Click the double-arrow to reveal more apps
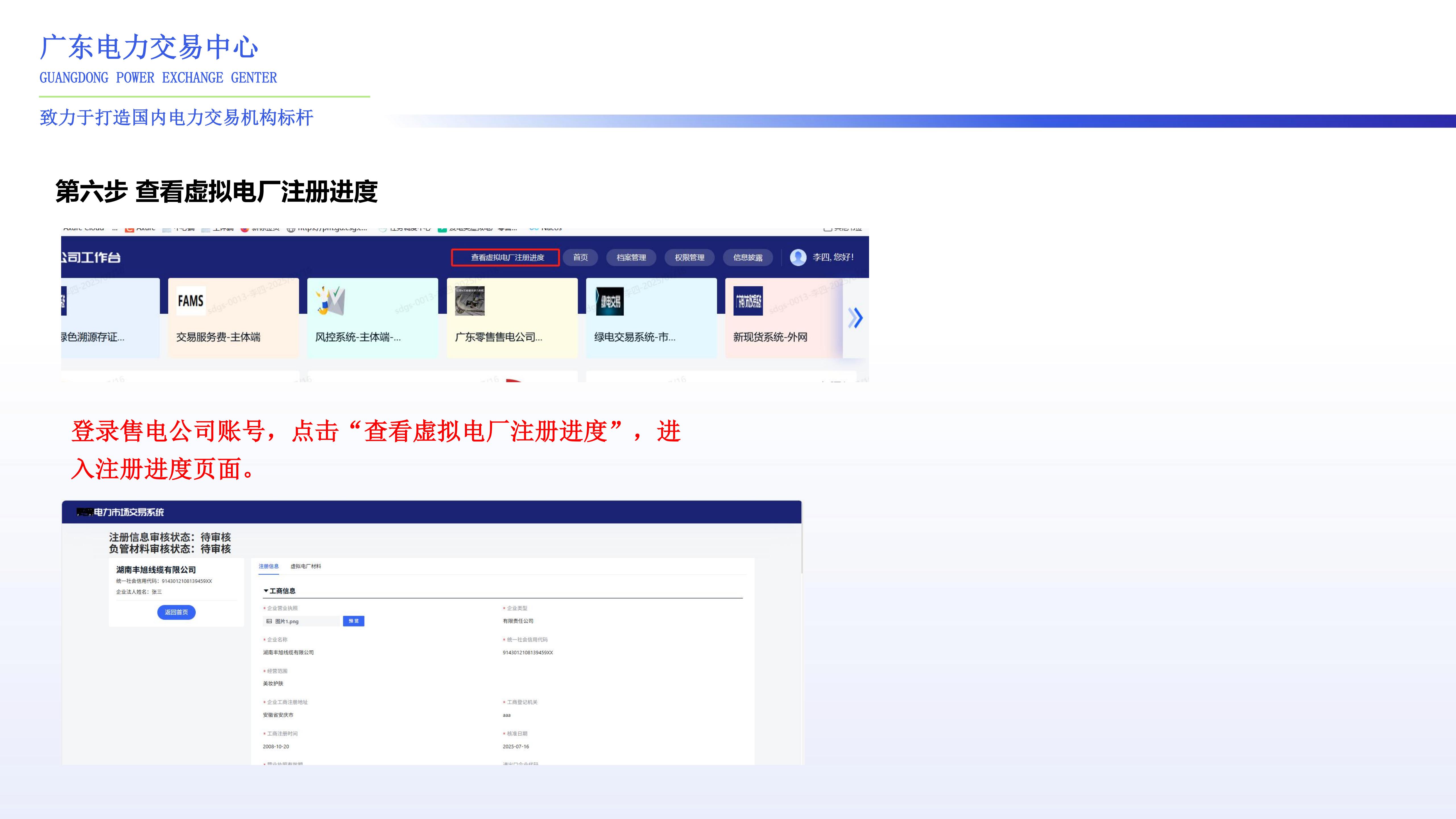 (855, 318)
